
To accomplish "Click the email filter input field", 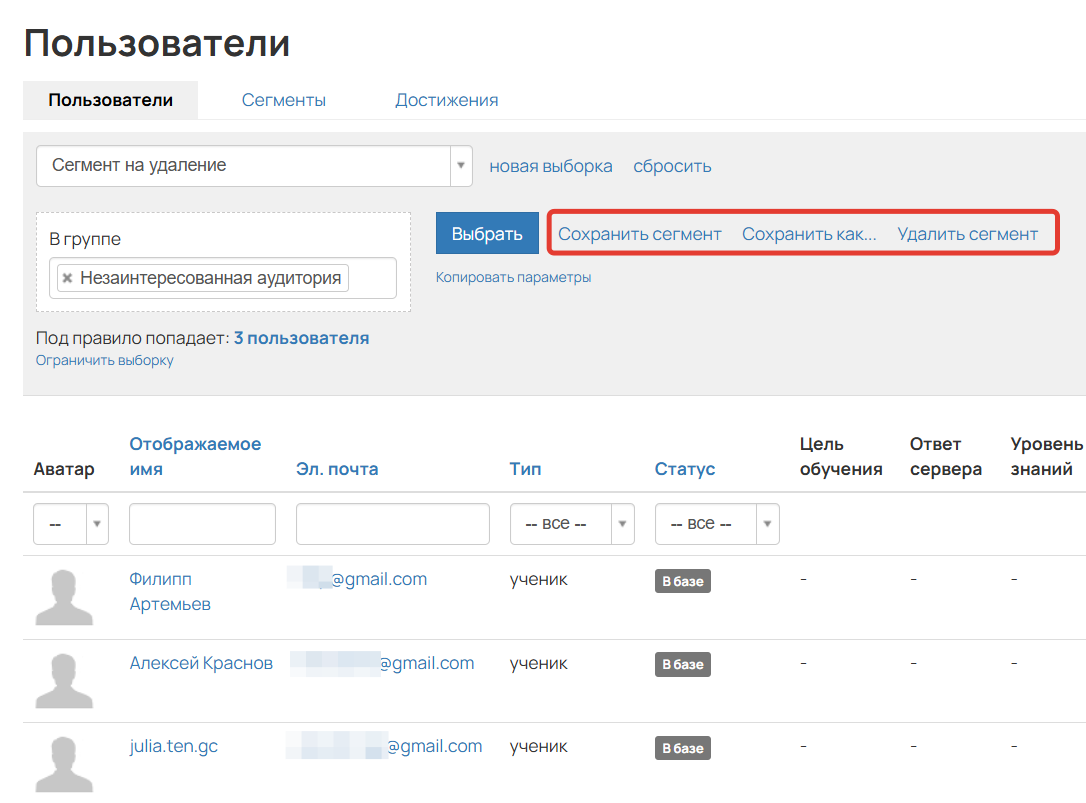I will [x=392, y=523].
